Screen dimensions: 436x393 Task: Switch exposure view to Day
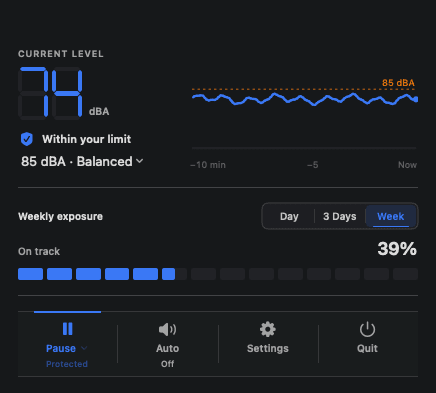[x=289, y=216]
